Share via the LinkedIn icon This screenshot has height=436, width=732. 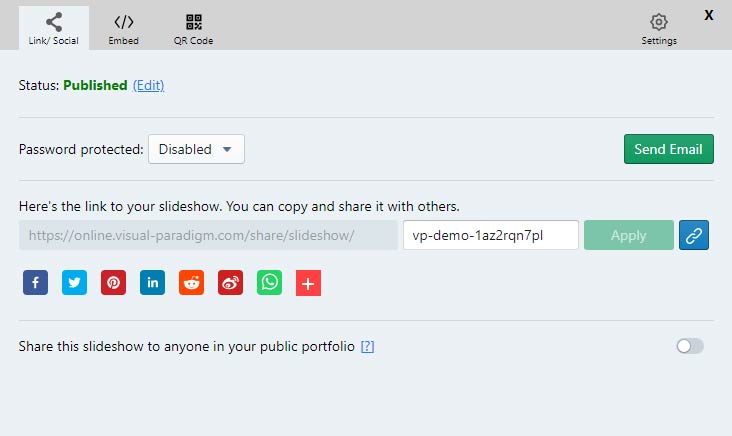[x=152, y=283]
